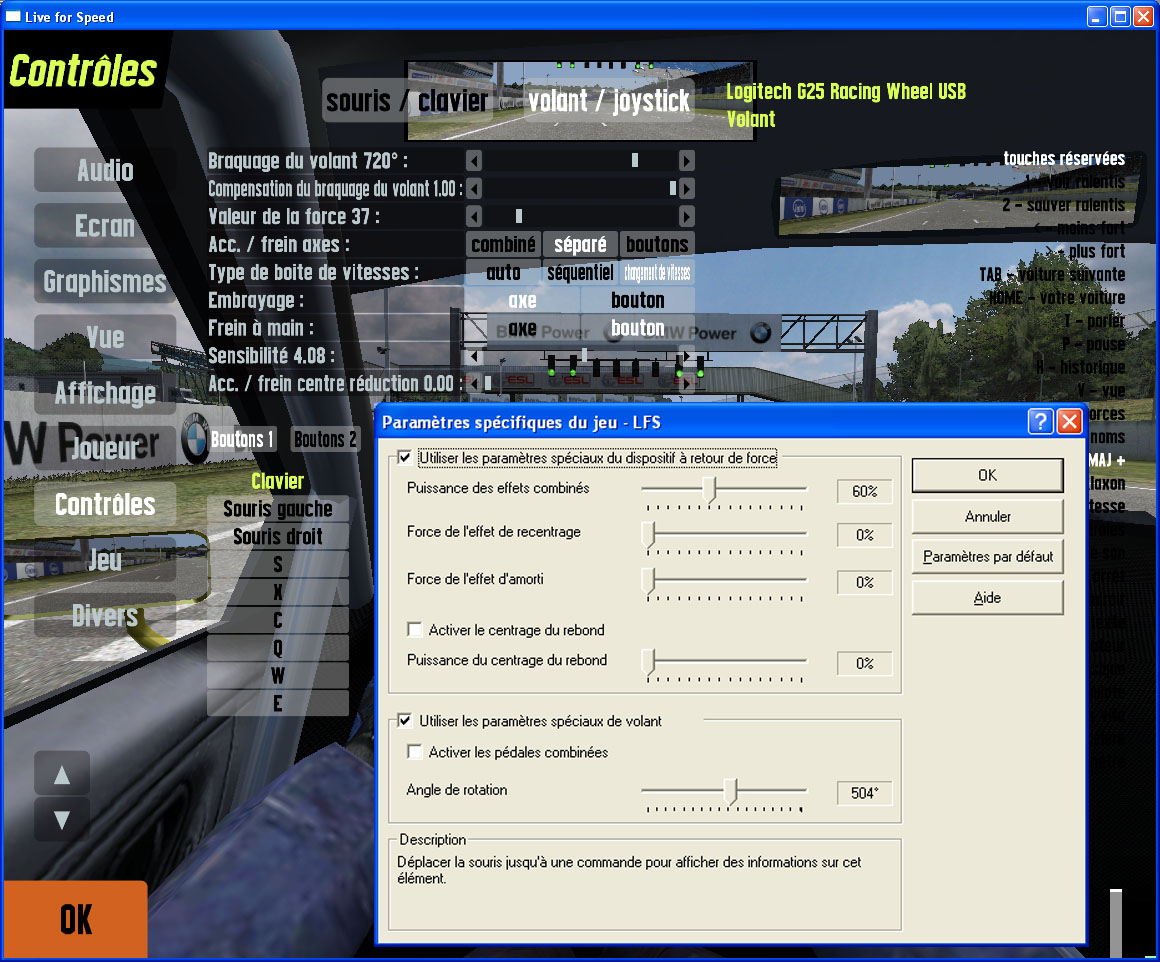Click the C key assignment row
1160x962 pixels.
point(277,620)
